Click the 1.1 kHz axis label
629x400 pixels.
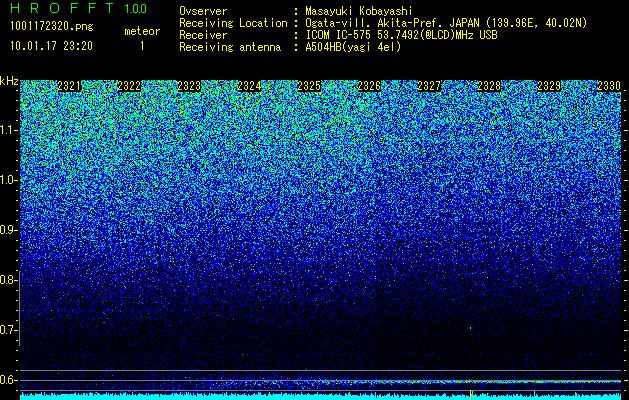point(7,130)
